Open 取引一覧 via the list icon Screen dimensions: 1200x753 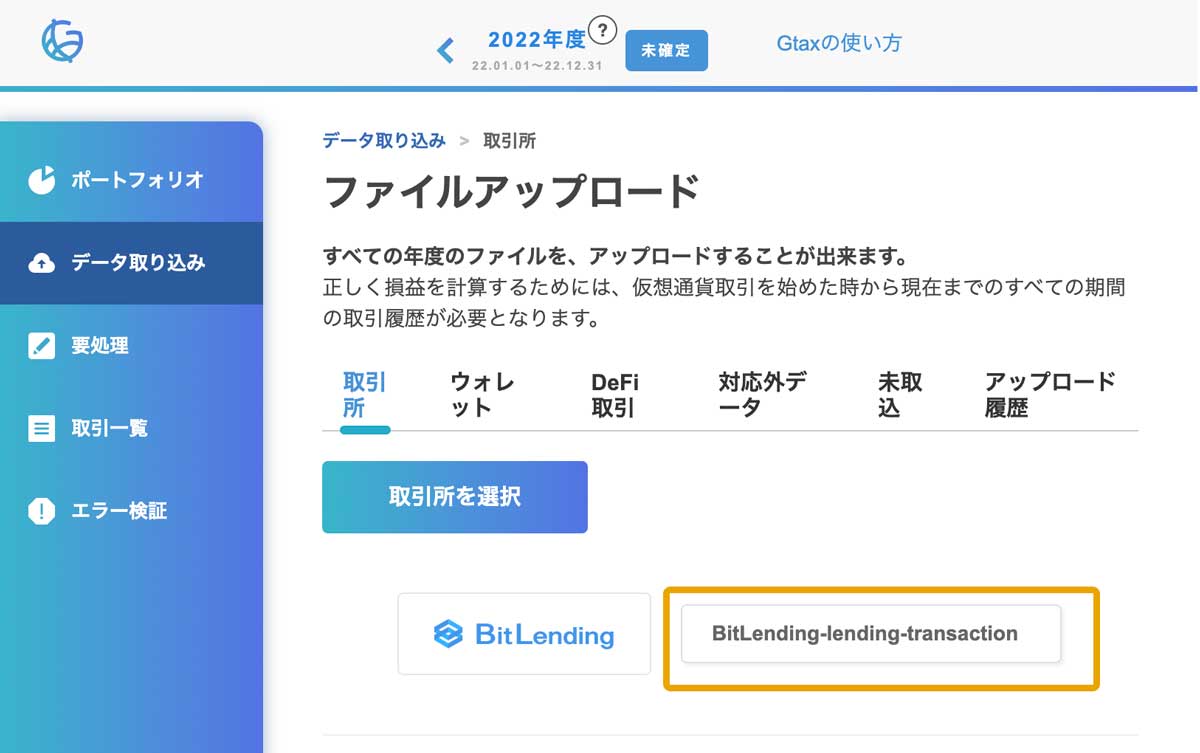tap(44, 428)
